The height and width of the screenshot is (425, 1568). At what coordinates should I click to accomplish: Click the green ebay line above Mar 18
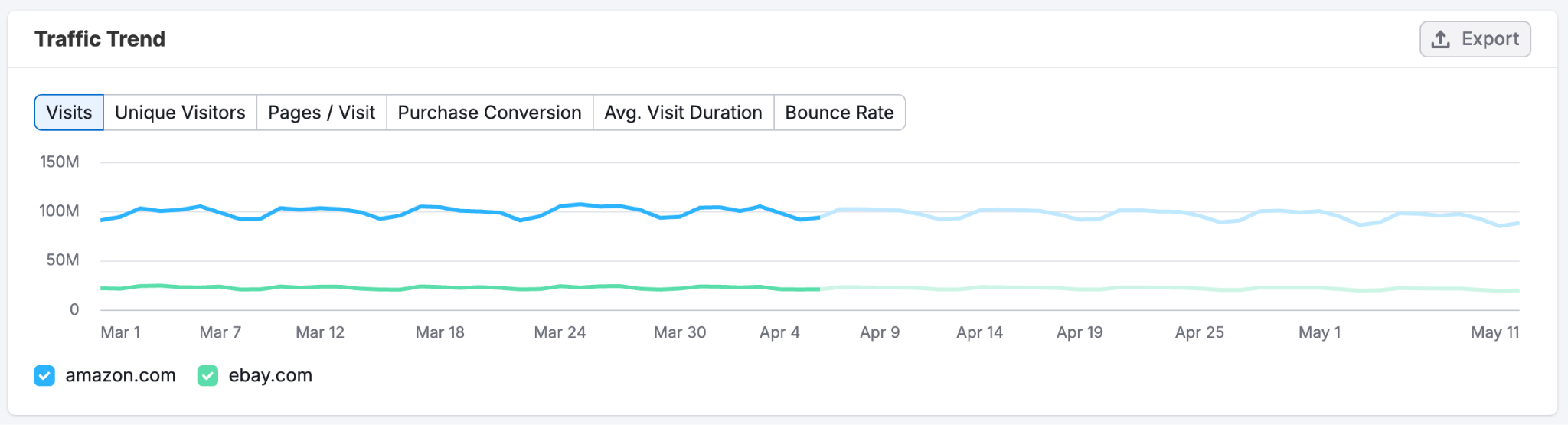point(440,287)
